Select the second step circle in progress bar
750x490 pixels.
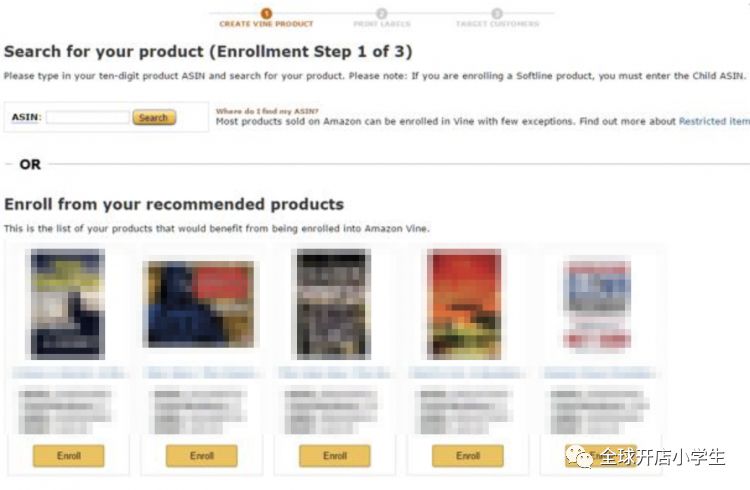[382, 13]
